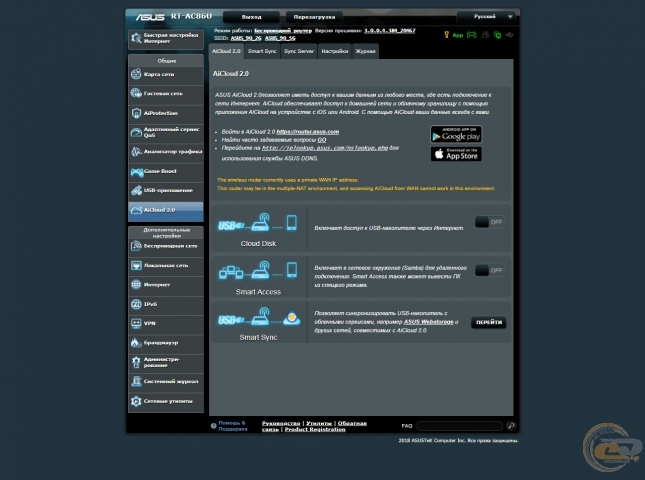Toggle Cloud Disk switch on
The height and width of the screenshot is (480, 645).
pos(489,222)
